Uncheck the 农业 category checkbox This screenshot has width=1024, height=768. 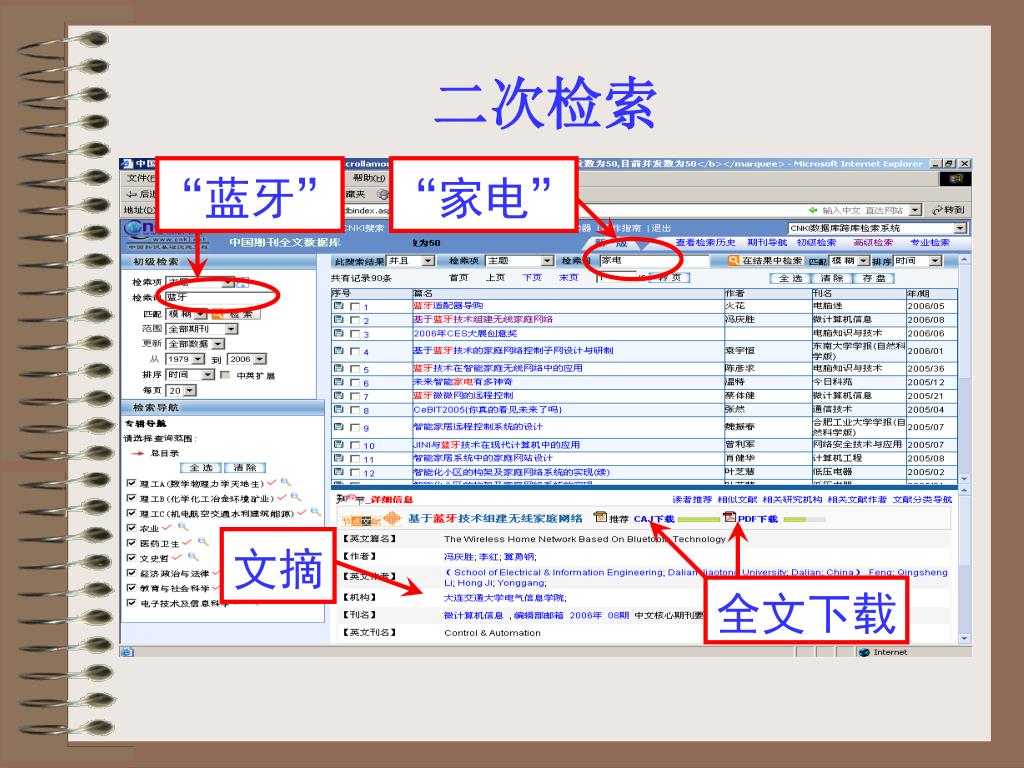coord(131,528)
